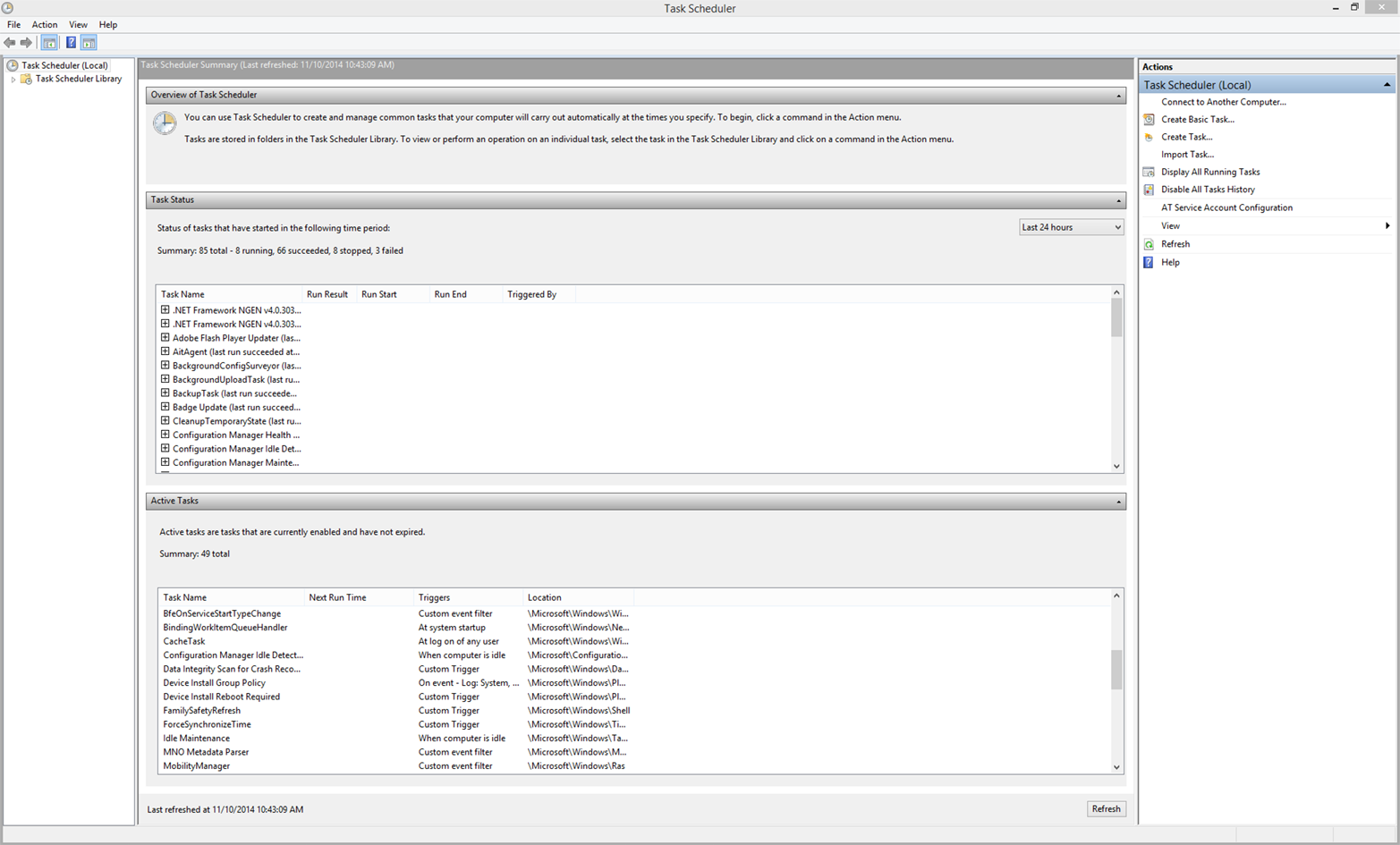Click the Refresh button at the bottom
This screenshot has width=1400, height=845.
(x=1107, y=808)
